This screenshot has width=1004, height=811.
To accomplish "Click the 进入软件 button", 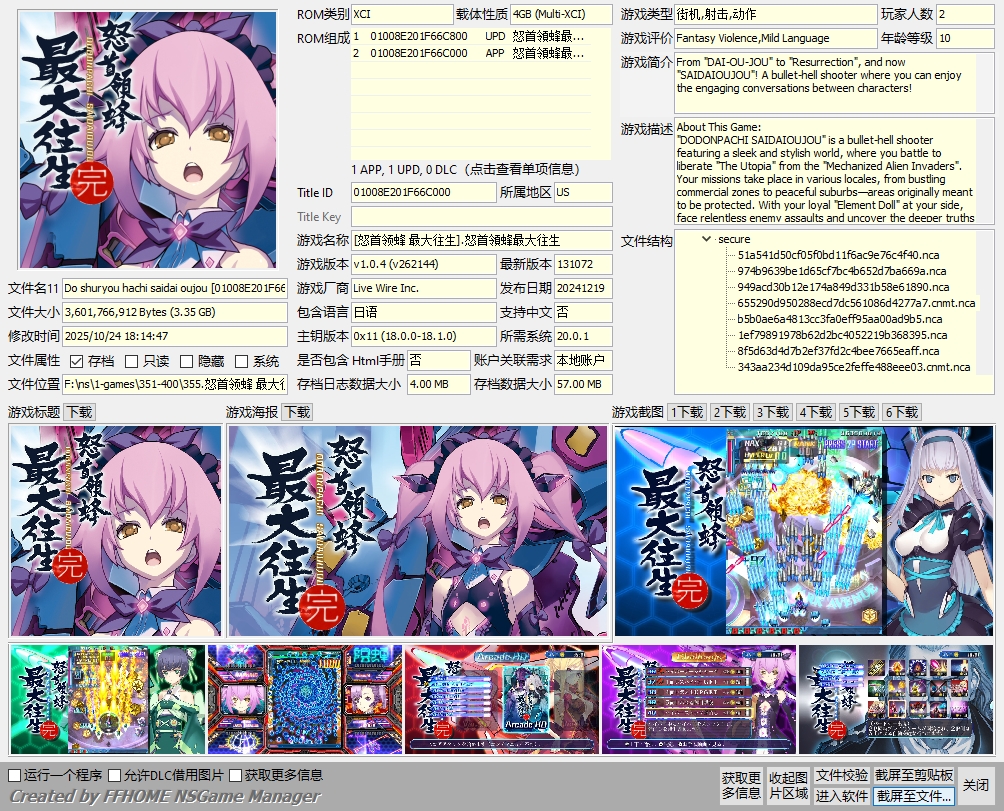I will pyautogui.click(x=841, y=796).
